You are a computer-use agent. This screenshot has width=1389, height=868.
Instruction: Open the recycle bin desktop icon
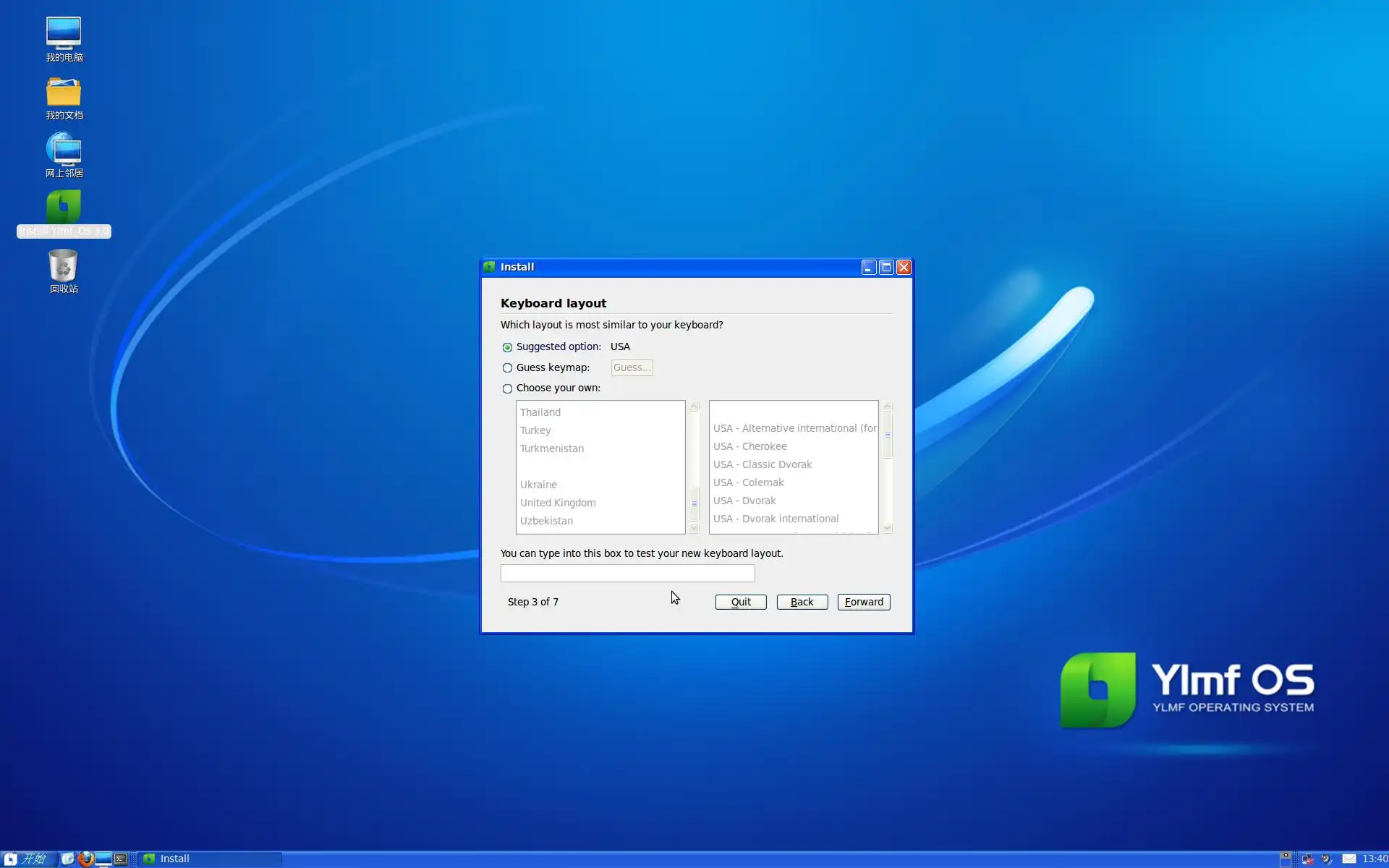63,267
